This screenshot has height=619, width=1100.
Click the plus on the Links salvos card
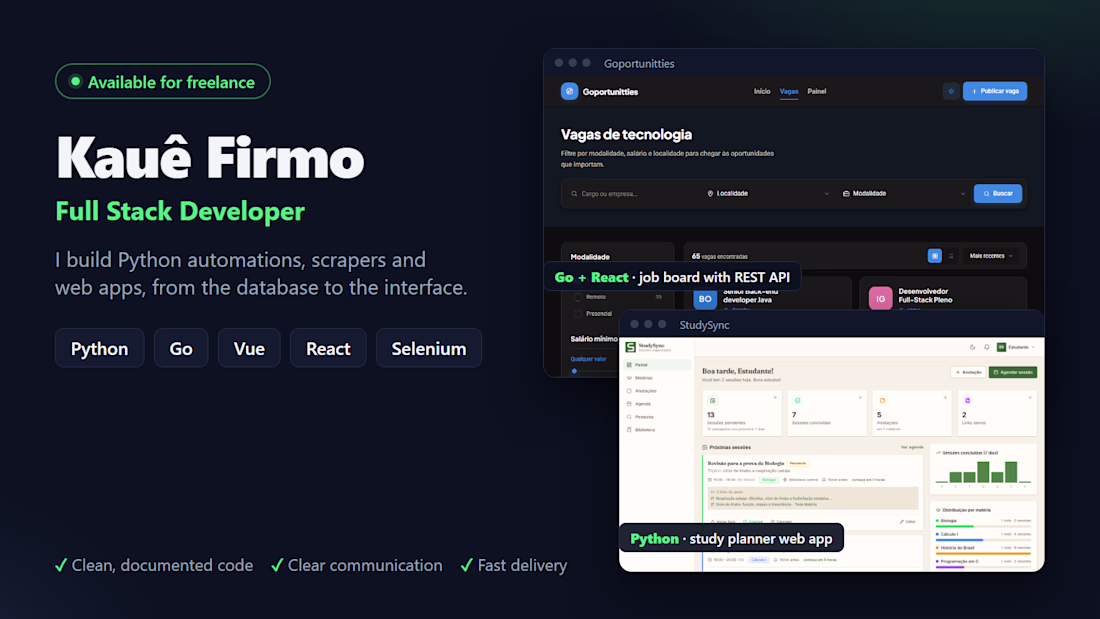click(1030, 398)
